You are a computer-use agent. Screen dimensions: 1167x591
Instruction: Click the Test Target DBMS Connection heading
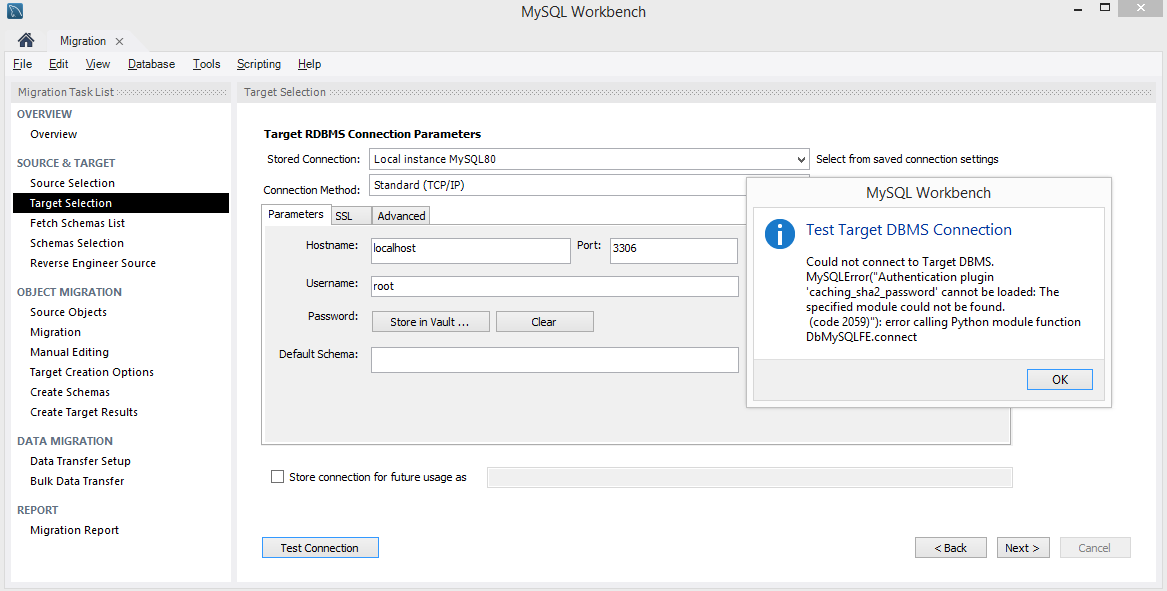click(x=909, y=230)
